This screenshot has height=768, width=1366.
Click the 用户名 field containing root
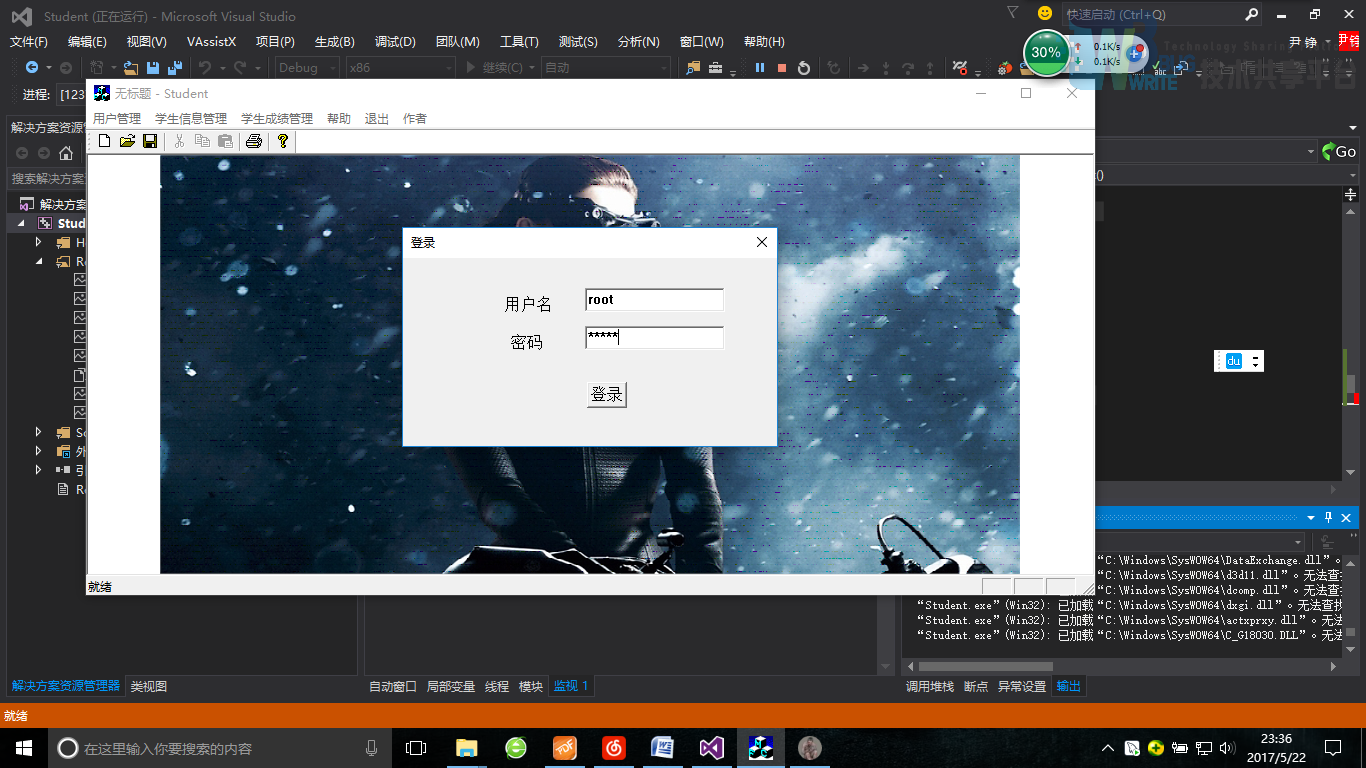pos(654,300)
